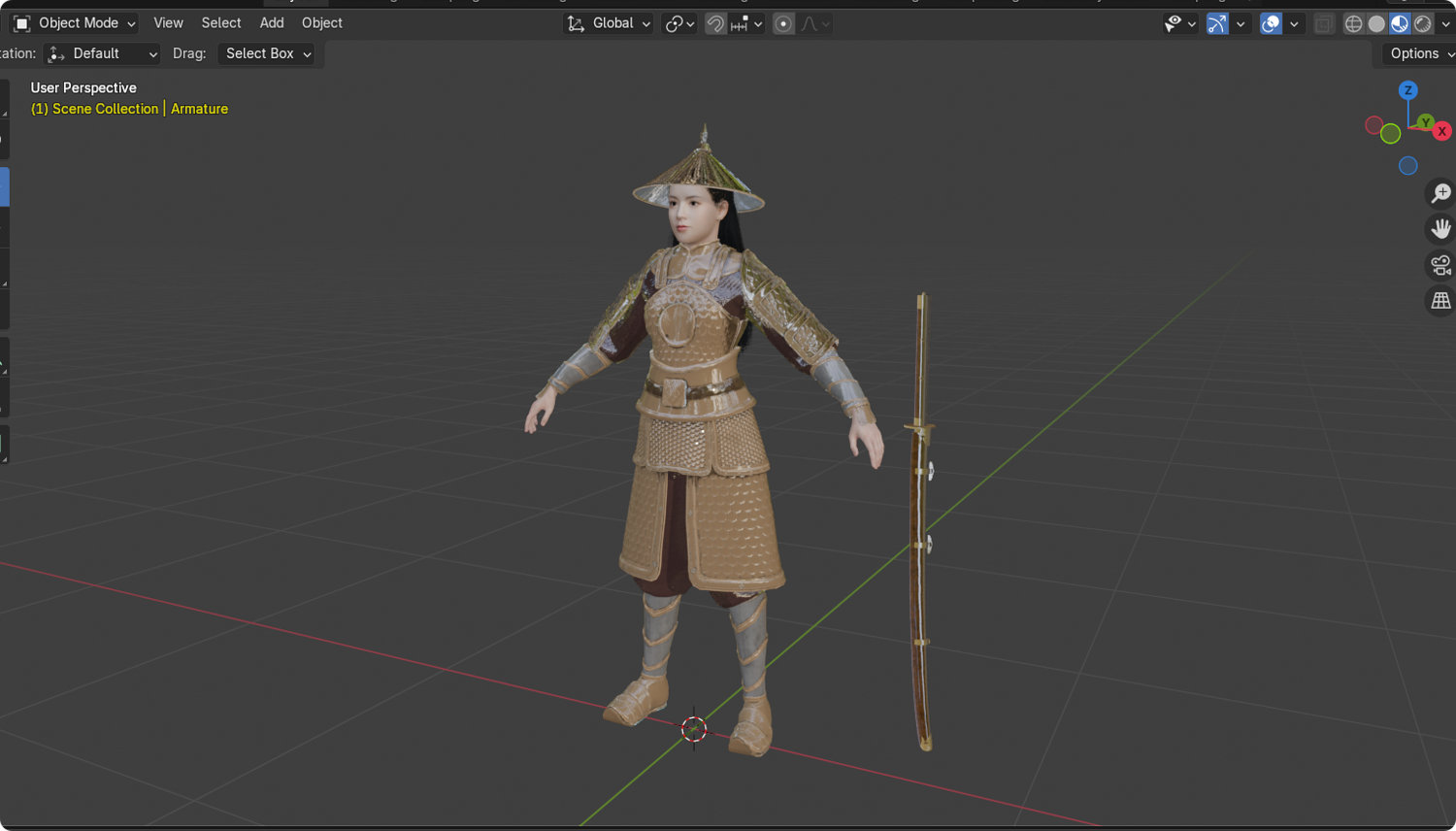Open selectability and visibility dropdown
Viewport: 1456px width, 831px height.
click(1179, 23)
